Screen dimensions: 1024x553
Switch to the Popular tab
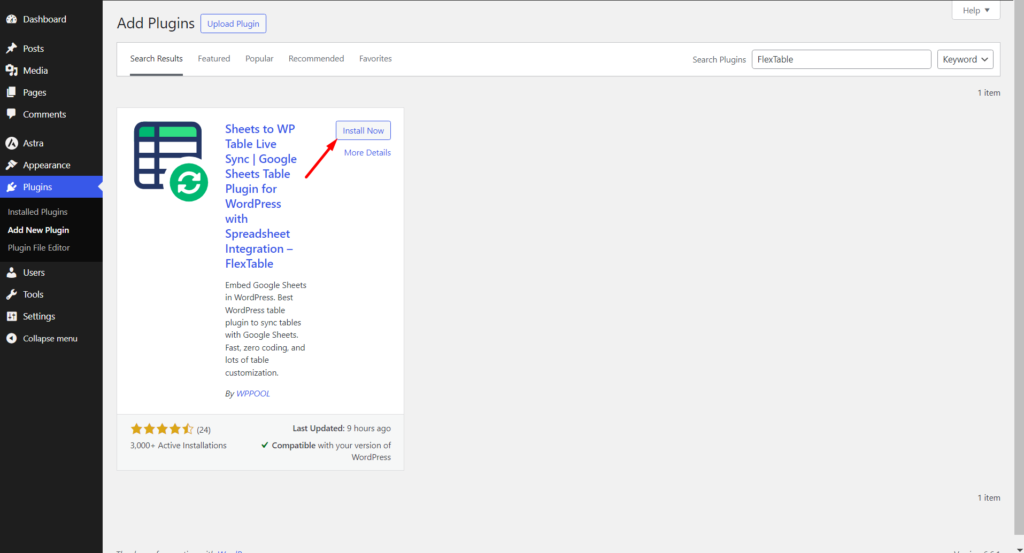coord(259,59)
